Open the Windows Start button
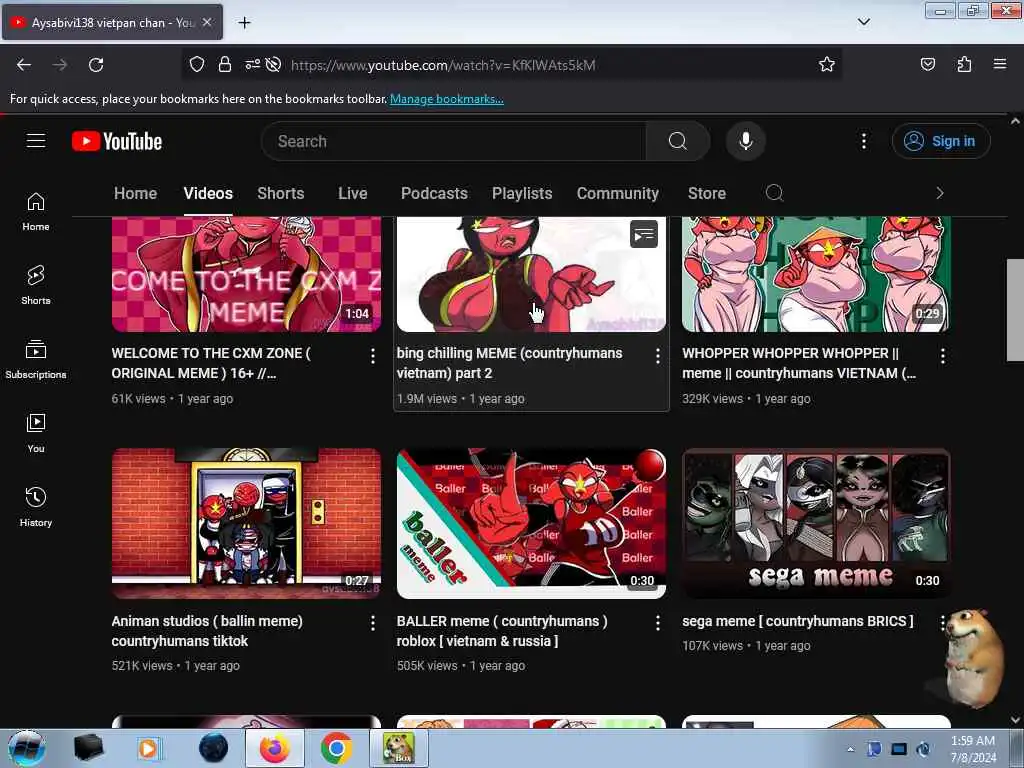Image resolution: width=1024 pixels, height=768 pixels. click(x=27, y=748)
